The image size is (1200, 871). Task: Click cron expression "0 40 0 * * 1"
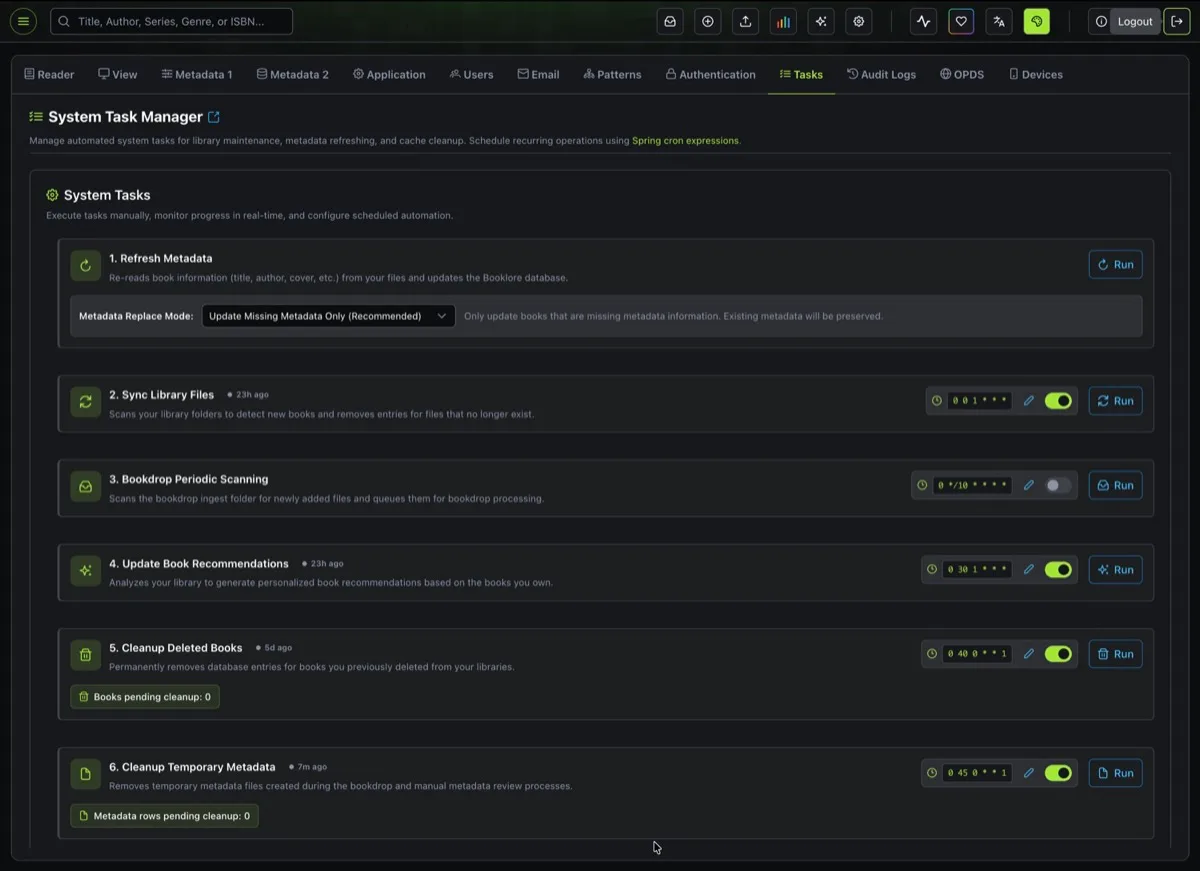(976, 653)
